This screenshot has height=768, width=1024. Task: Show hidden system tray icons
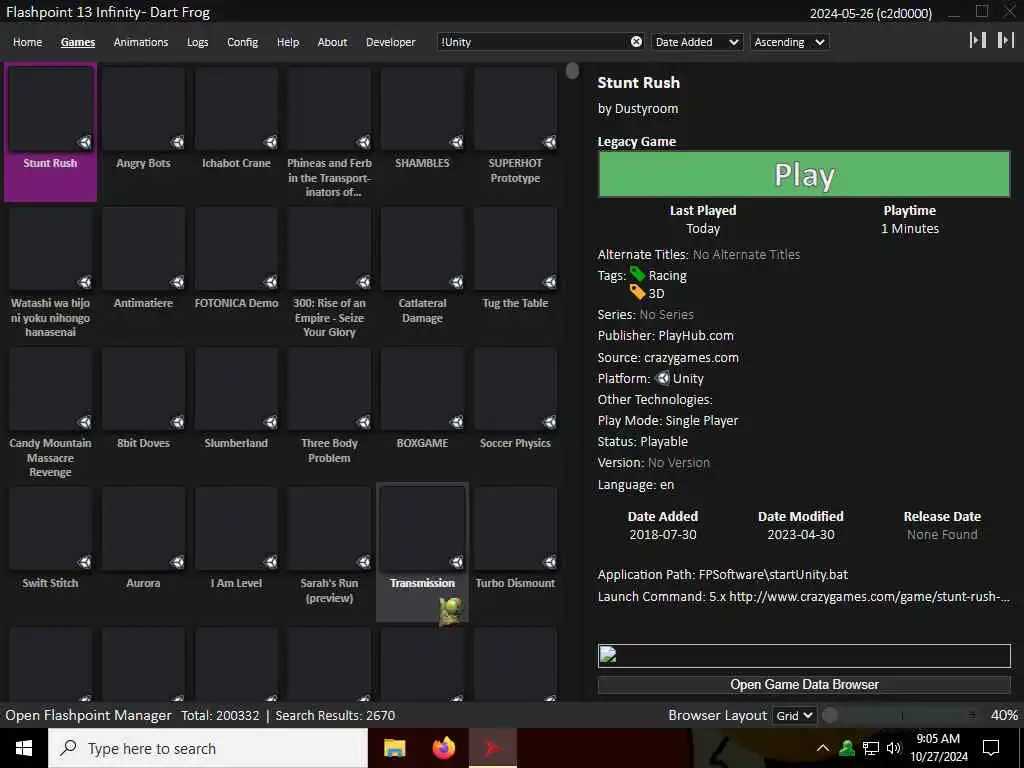pos(823,748)
